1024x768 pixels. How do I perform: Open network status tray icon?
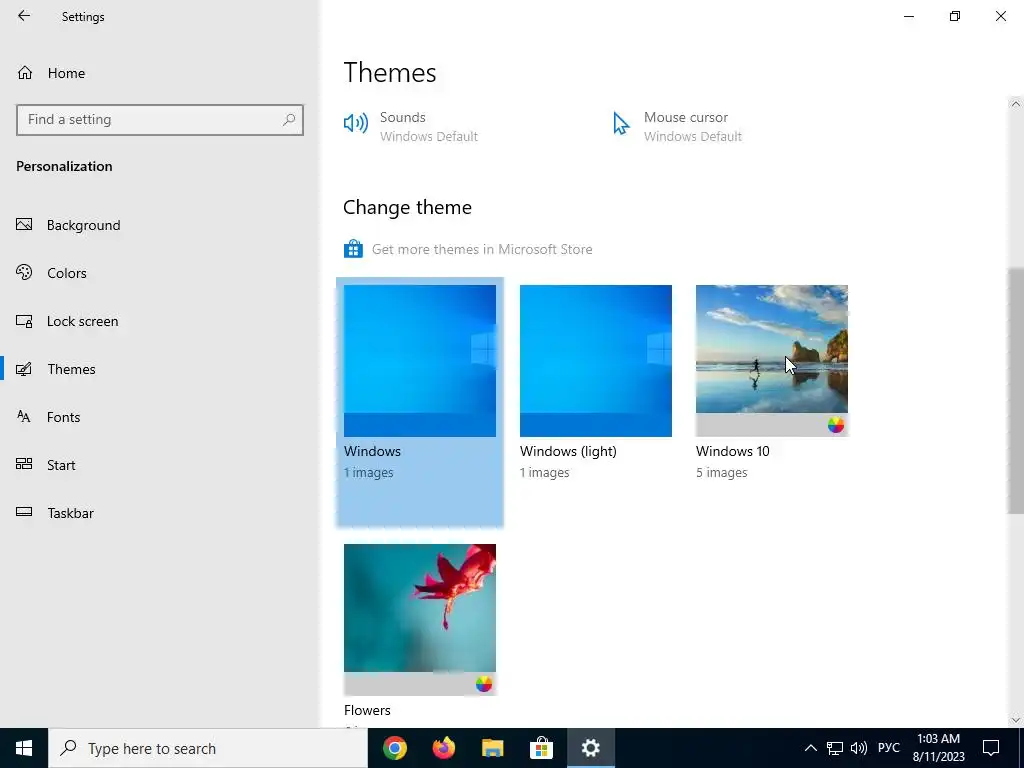(x=835, y=748)
